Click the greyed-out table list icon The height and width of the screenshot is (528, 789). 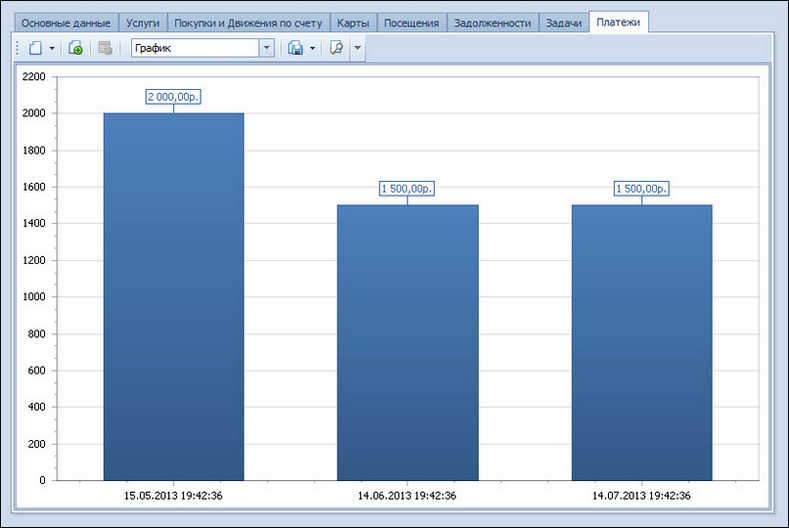coord(105,48)
